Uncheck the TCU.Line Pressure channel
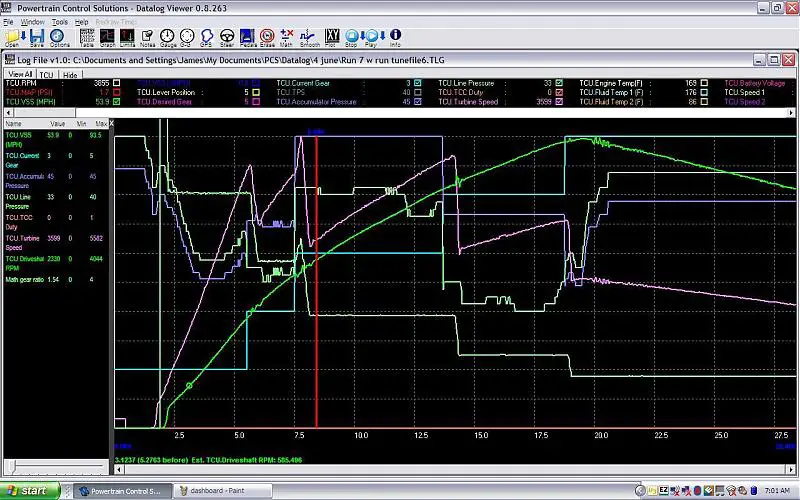The width and height of the screenshot is (800, 500). 560,83
